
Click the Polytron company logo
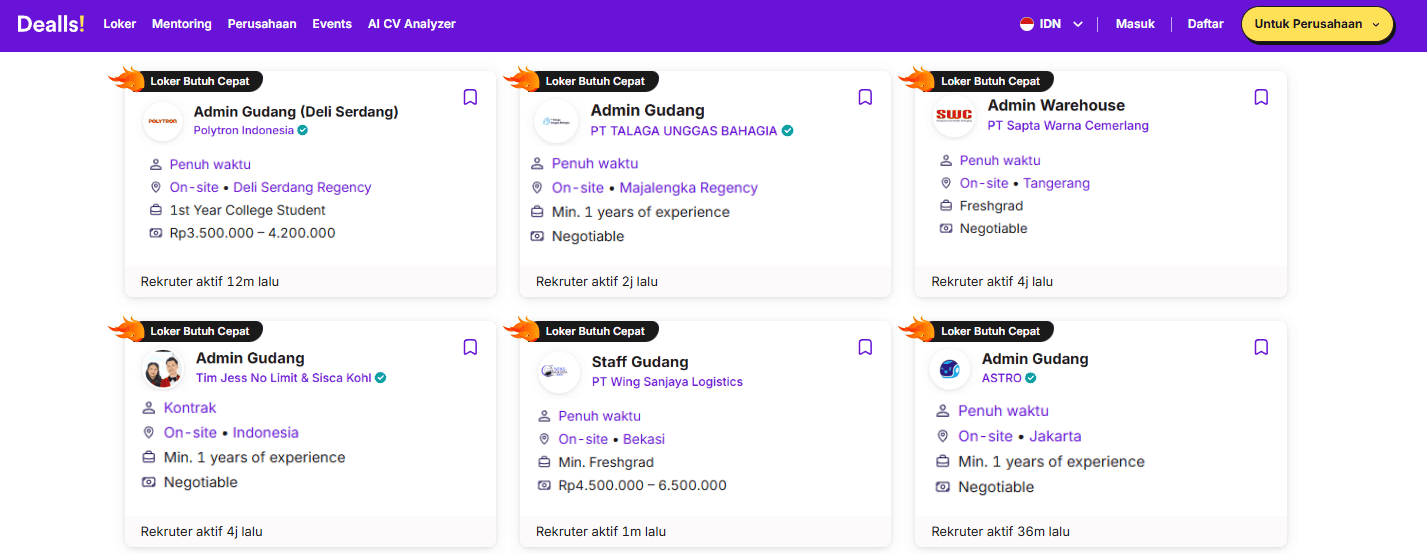(x=163, y=121)
